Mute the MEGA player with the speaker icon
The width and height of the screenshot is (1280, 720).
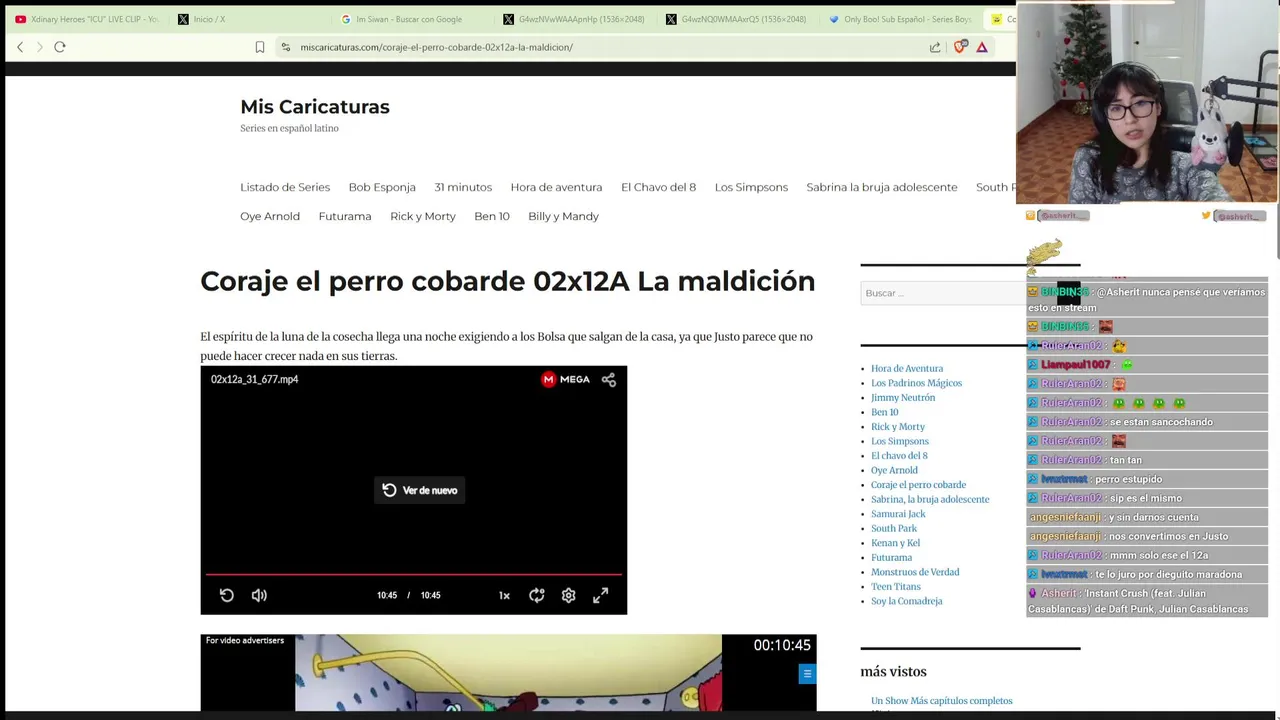[x=259, y=595]
